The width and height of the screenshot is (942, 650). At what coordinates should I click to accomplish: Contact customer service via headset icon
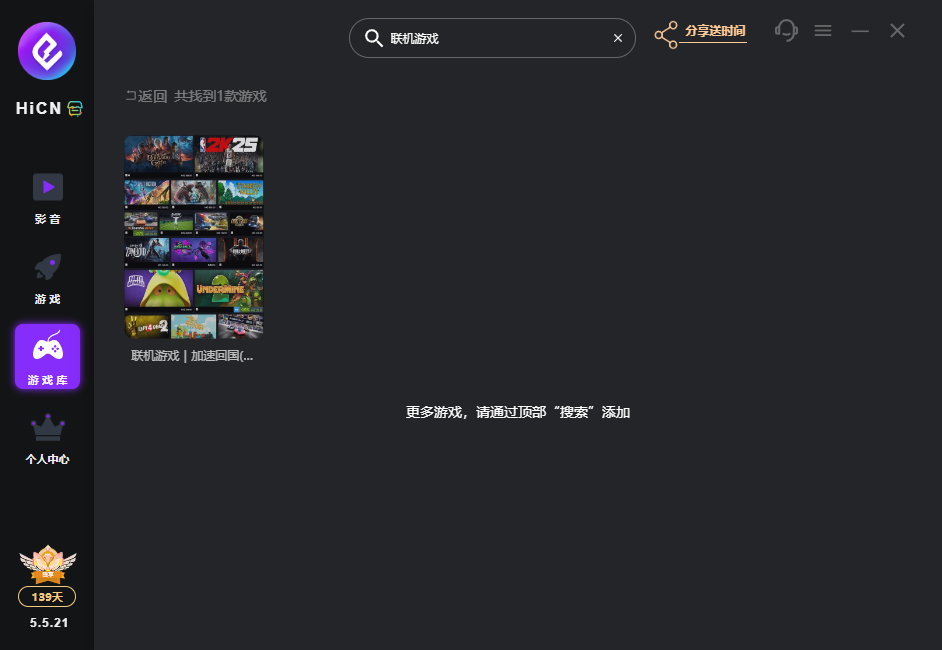point(787,31)
